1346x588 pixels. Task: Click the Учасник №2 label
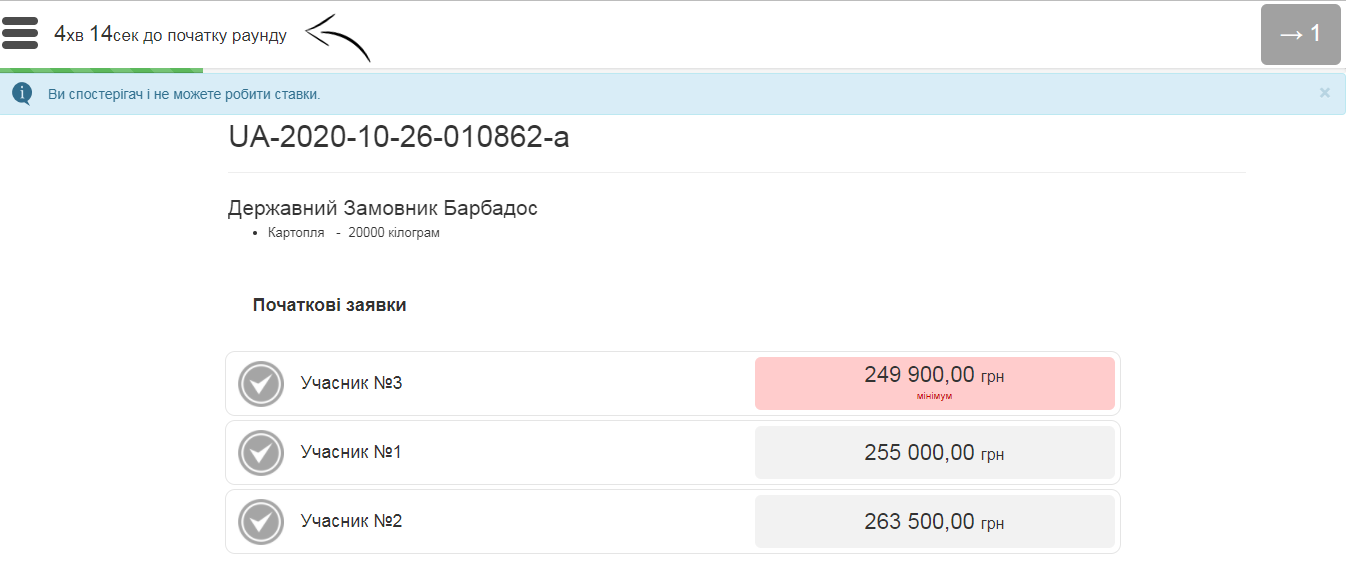click(351, 521)
